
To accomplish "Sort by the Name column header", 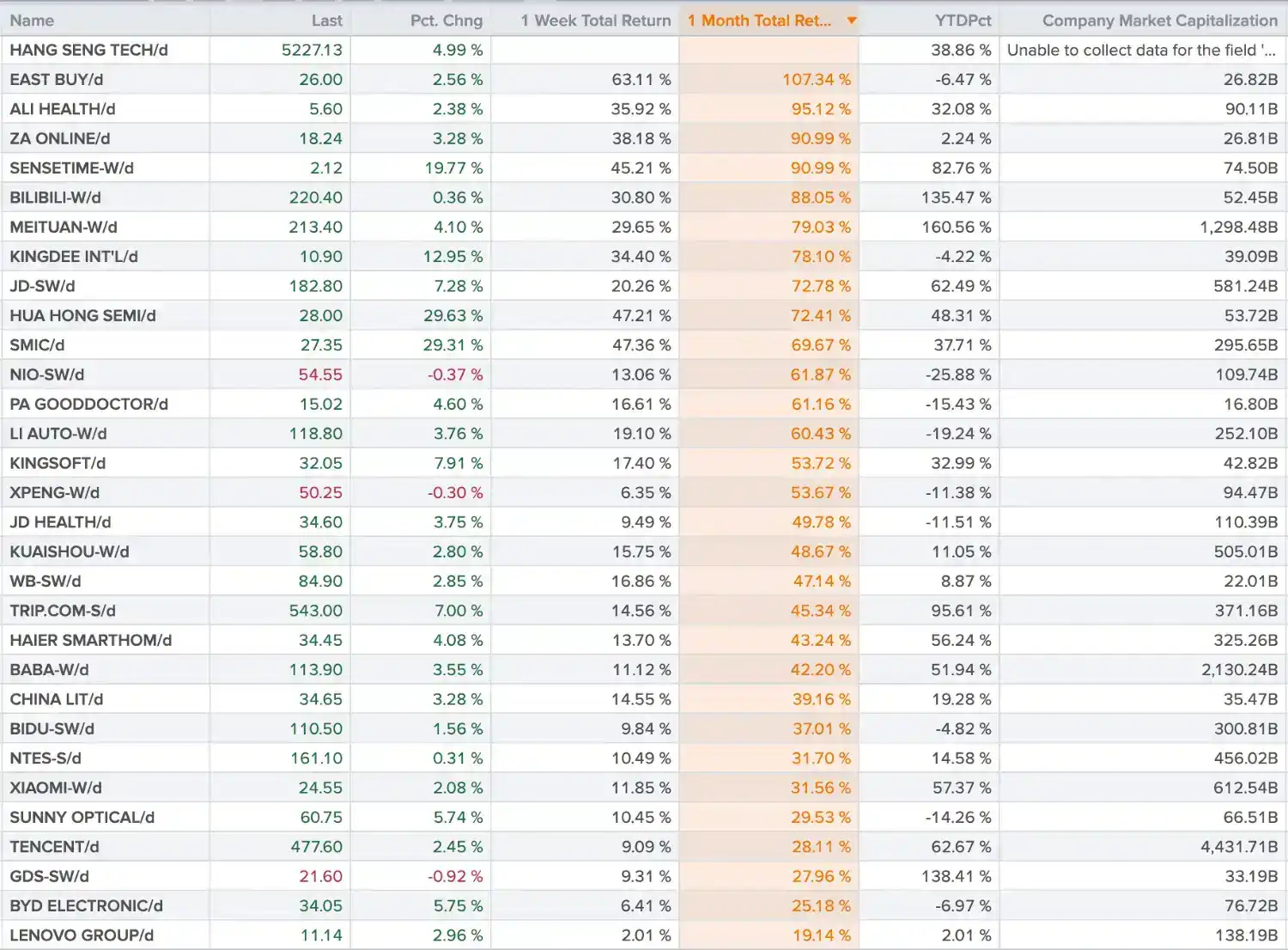I will coord(32,21).
